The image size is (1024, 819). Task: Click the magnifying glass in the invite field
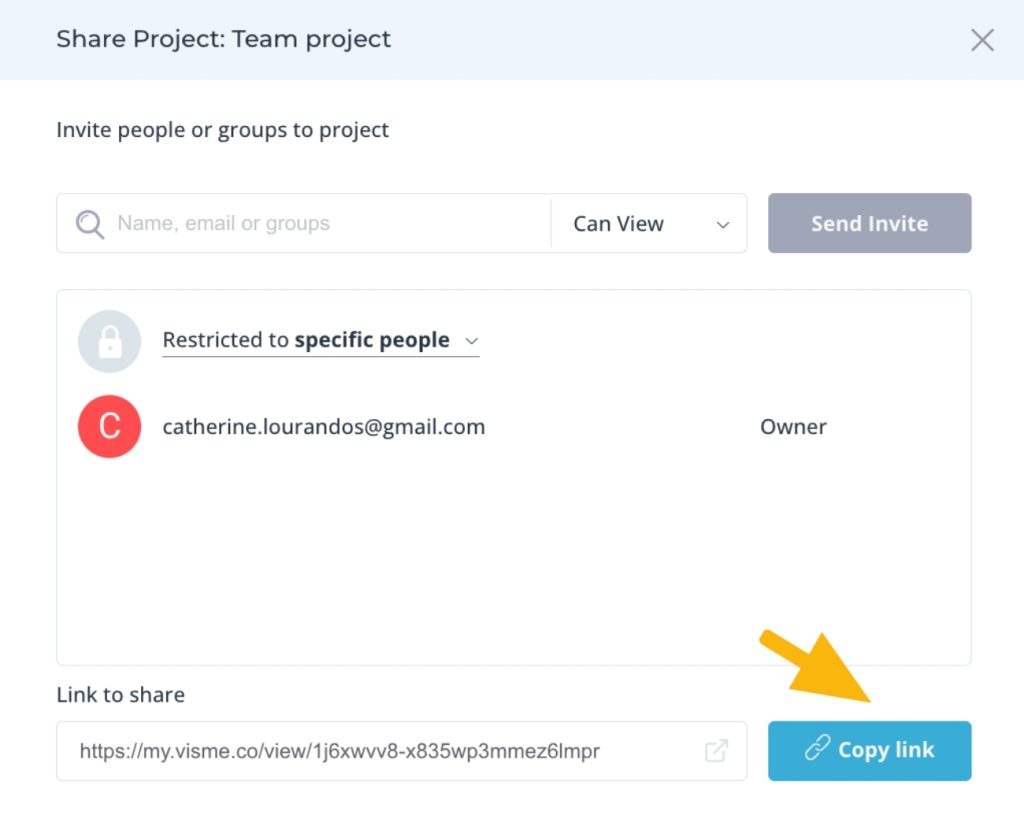89,223
